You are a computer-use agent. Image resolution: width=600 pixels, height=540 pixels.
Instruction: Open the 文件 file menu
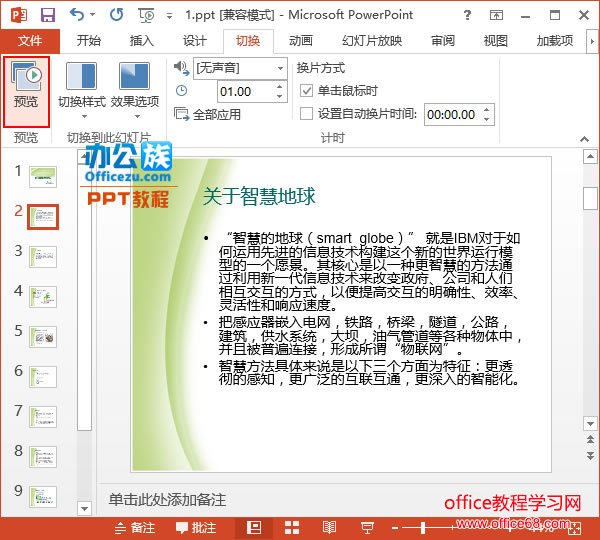[30, 41]
